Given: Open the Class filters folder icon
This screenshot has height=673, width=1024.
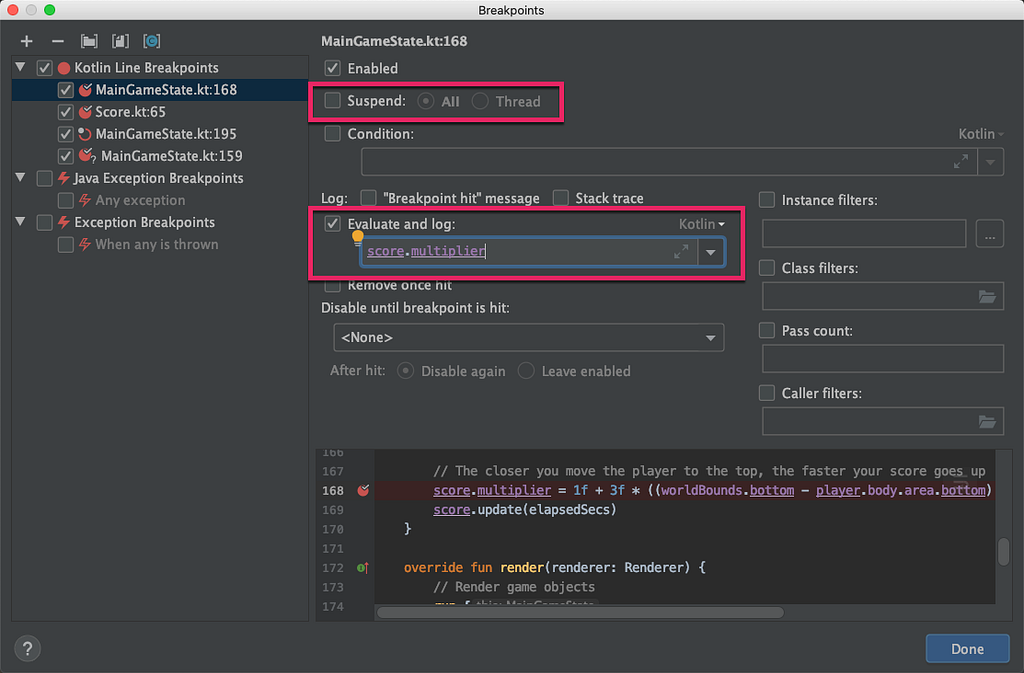Looking at the screenshot, I should coord(987,297).
